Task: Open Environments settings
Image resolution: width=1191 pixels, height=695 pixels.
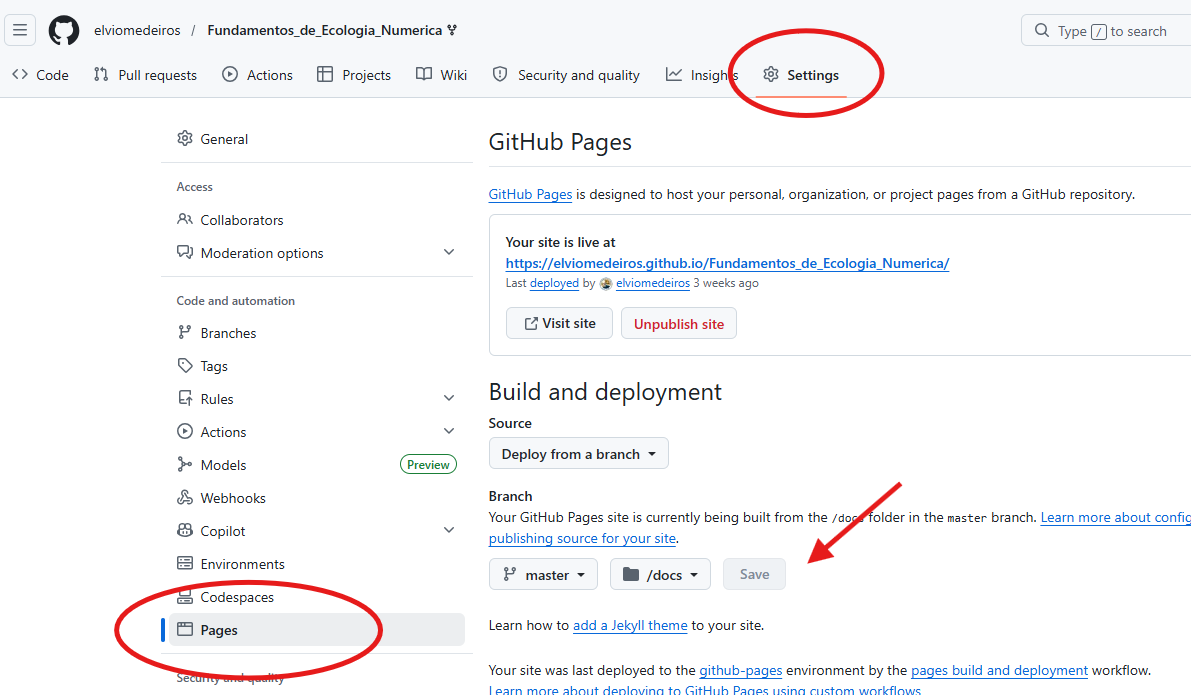Action: click(x=317, y=564)
